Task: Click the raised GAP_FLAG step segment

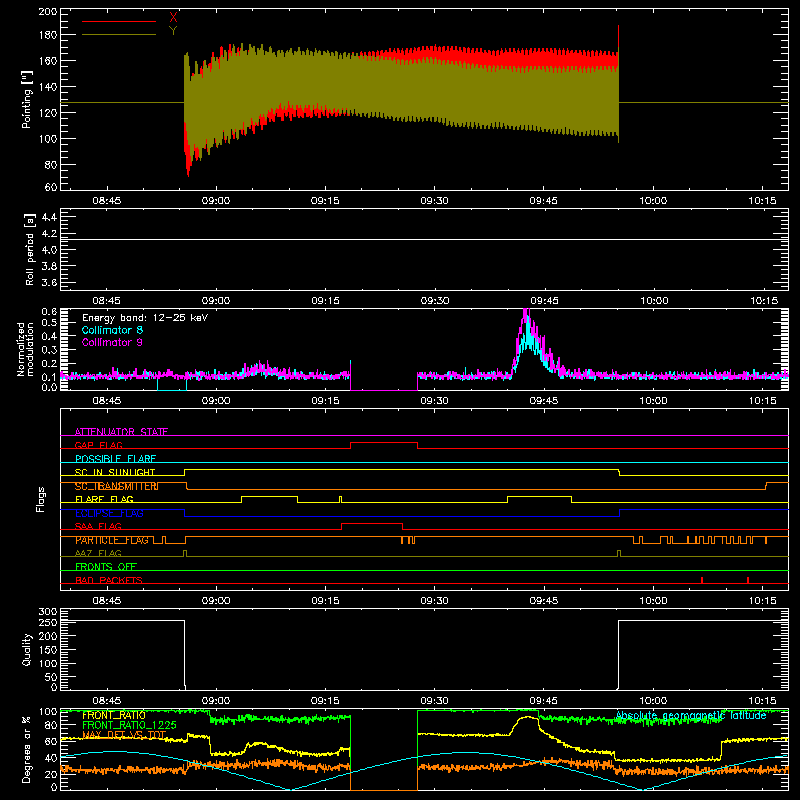Action: [384, 442]
